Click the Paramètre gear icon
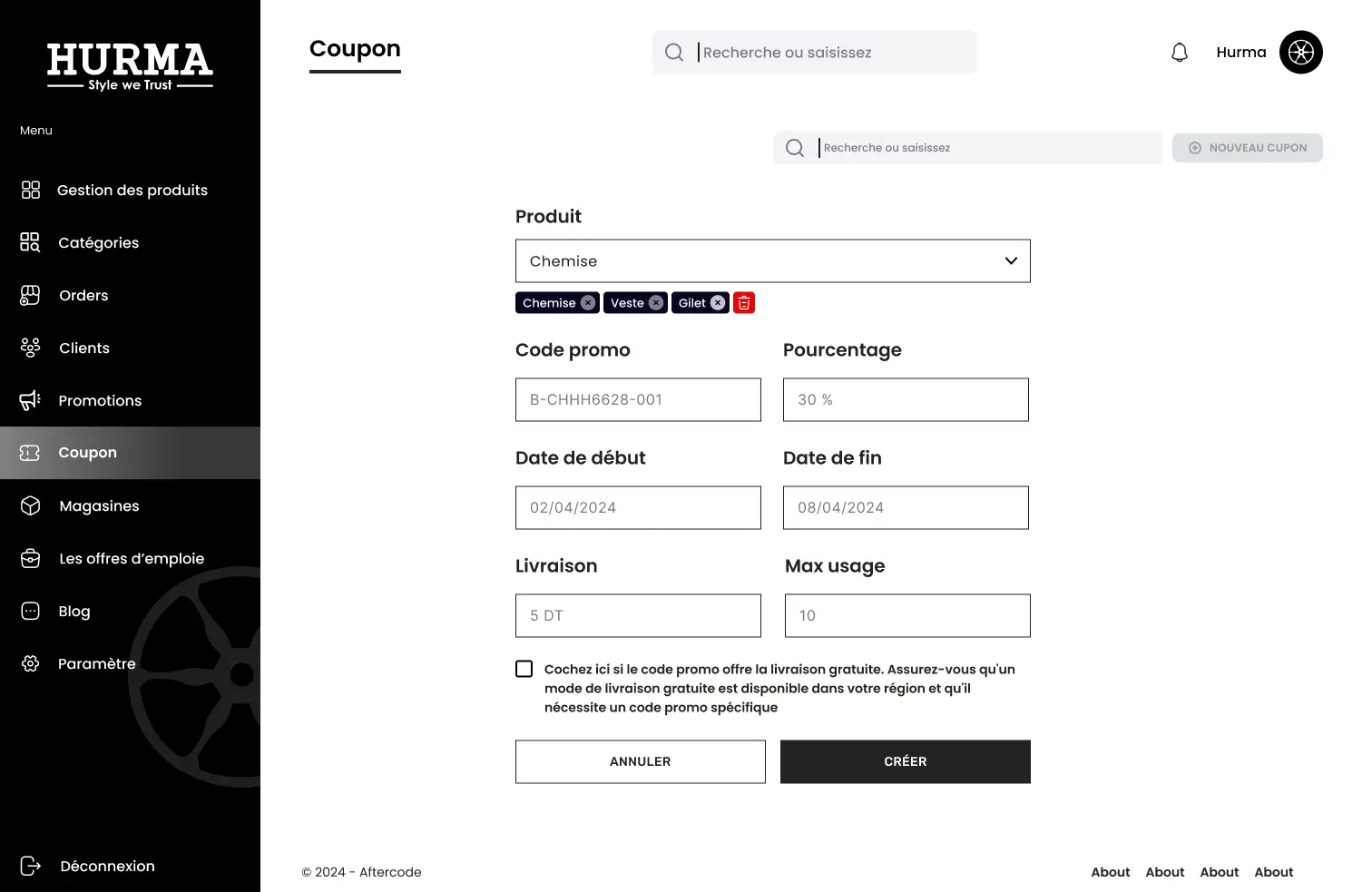The height and width of the screenshot is (892, 1372). tap(30, 664)
